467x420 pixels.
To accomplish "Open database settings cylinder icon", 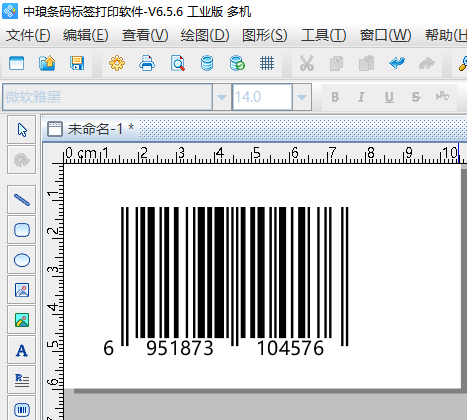I will point(207,63).
